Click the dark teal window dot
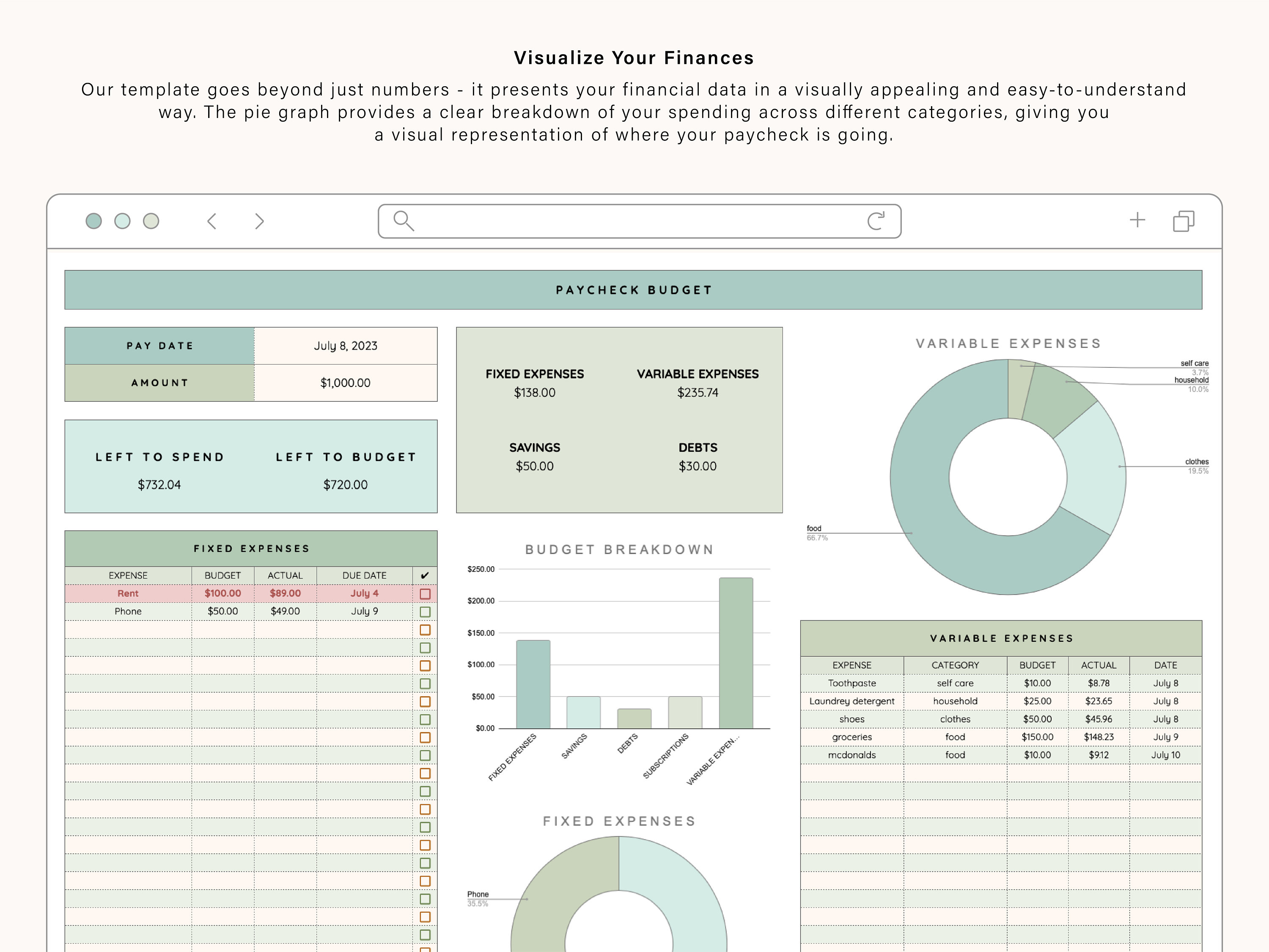The image size is (1269, 952). (93, 221)
